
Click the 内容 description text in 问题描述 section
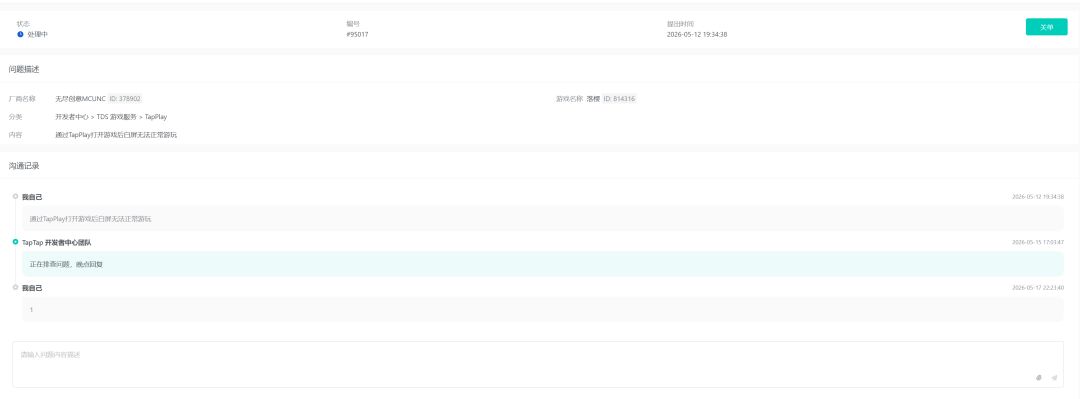116,135
